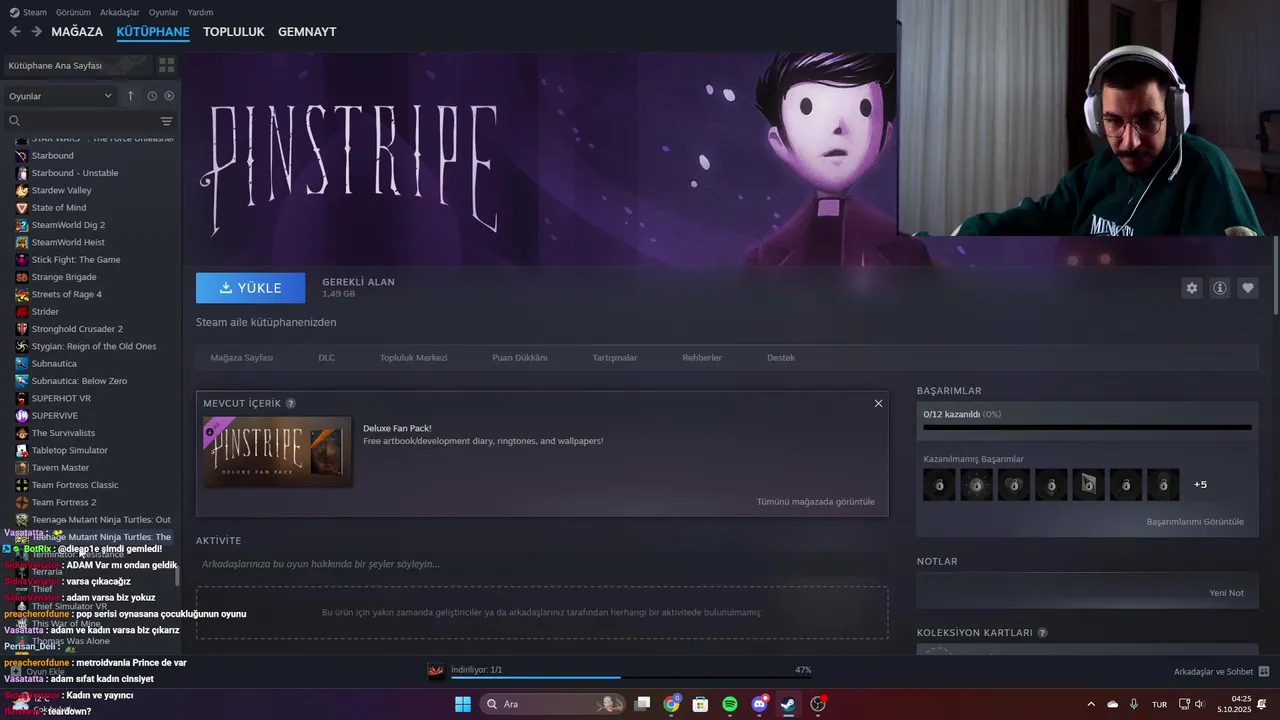
Task: Open Mağaza Sayfası link
Action: point(241,358)
